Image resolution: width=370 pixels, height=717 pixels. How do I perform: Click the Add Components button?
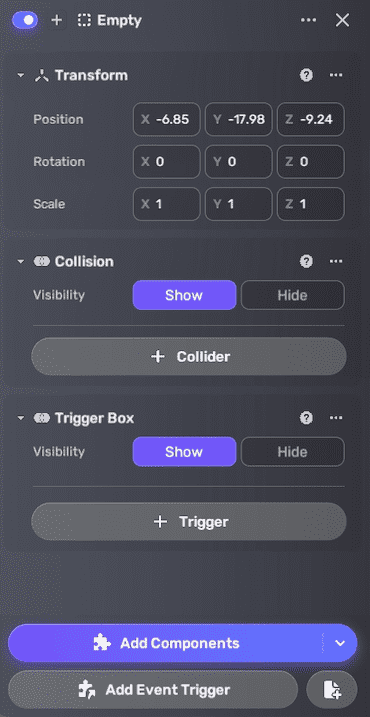pyautogui.click(x=166, y=643)
